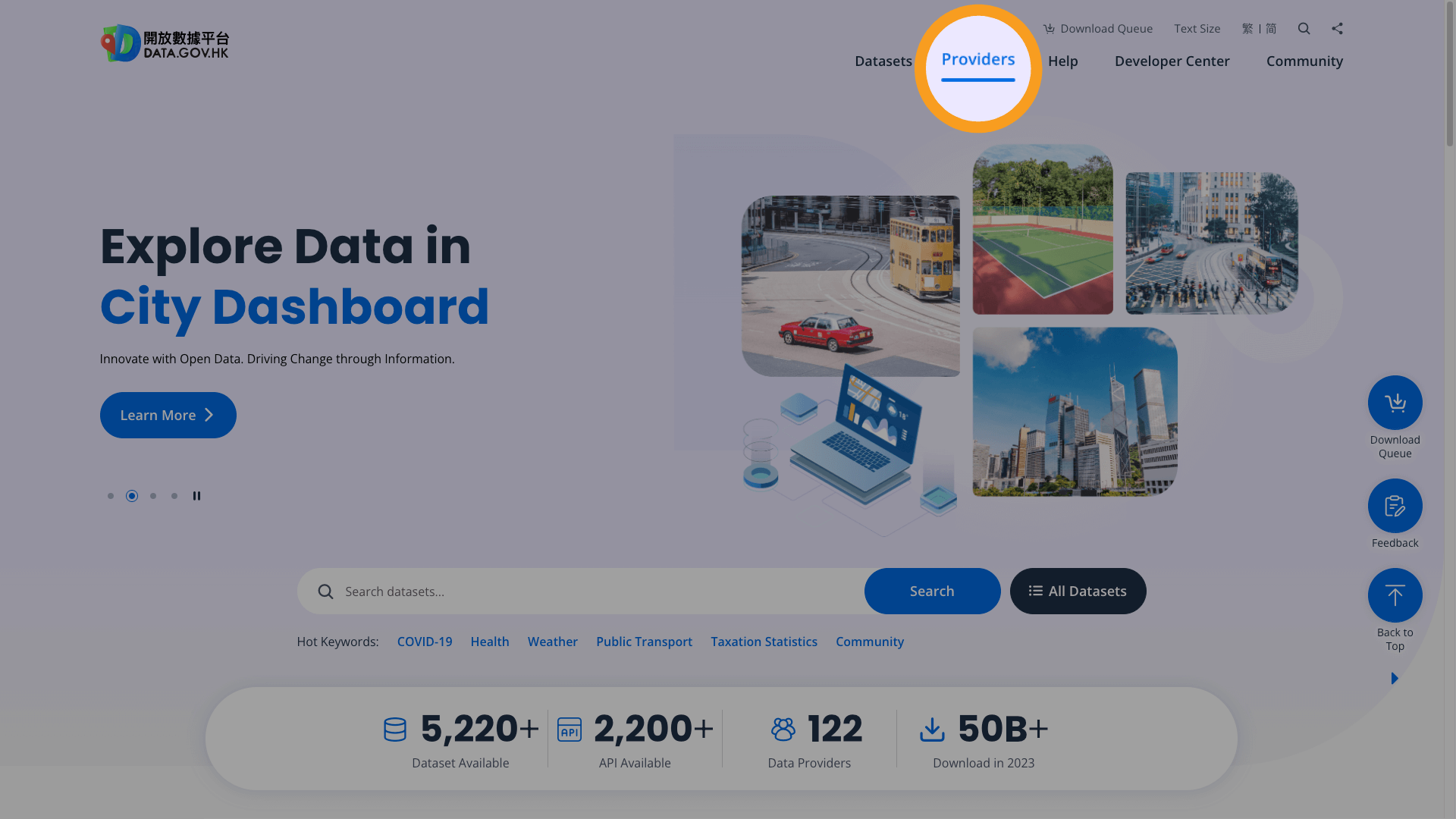Click the COVID-19 hot keyword link
The width and height of the screenshot is (1456, 819).
[x=424, y=642]
